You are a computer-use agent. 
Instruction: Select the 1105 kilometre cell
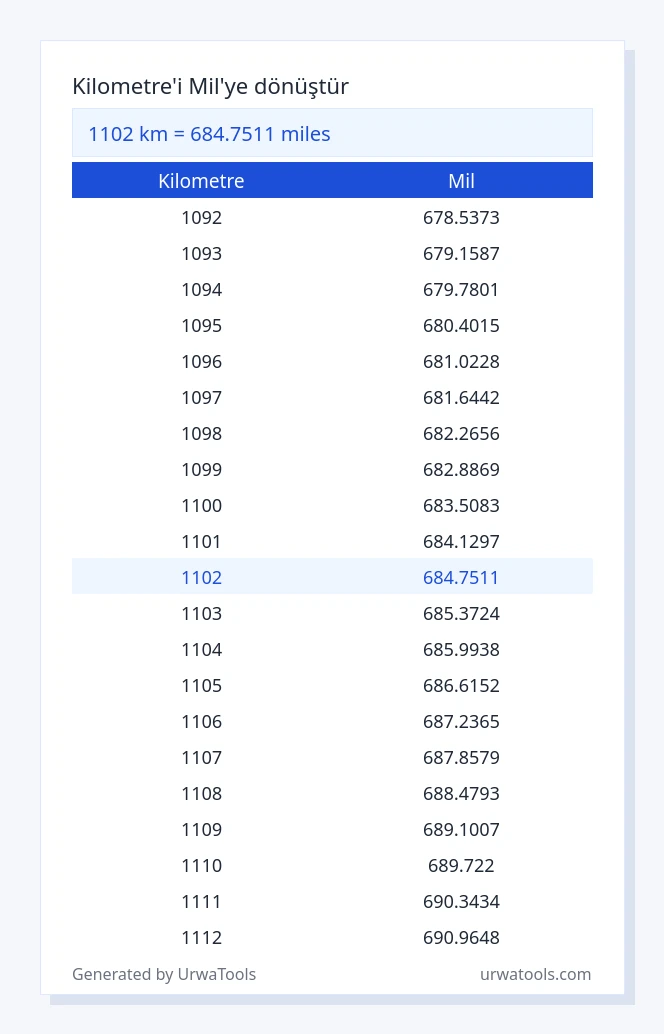pyautogui.click(x=201, y=685)
